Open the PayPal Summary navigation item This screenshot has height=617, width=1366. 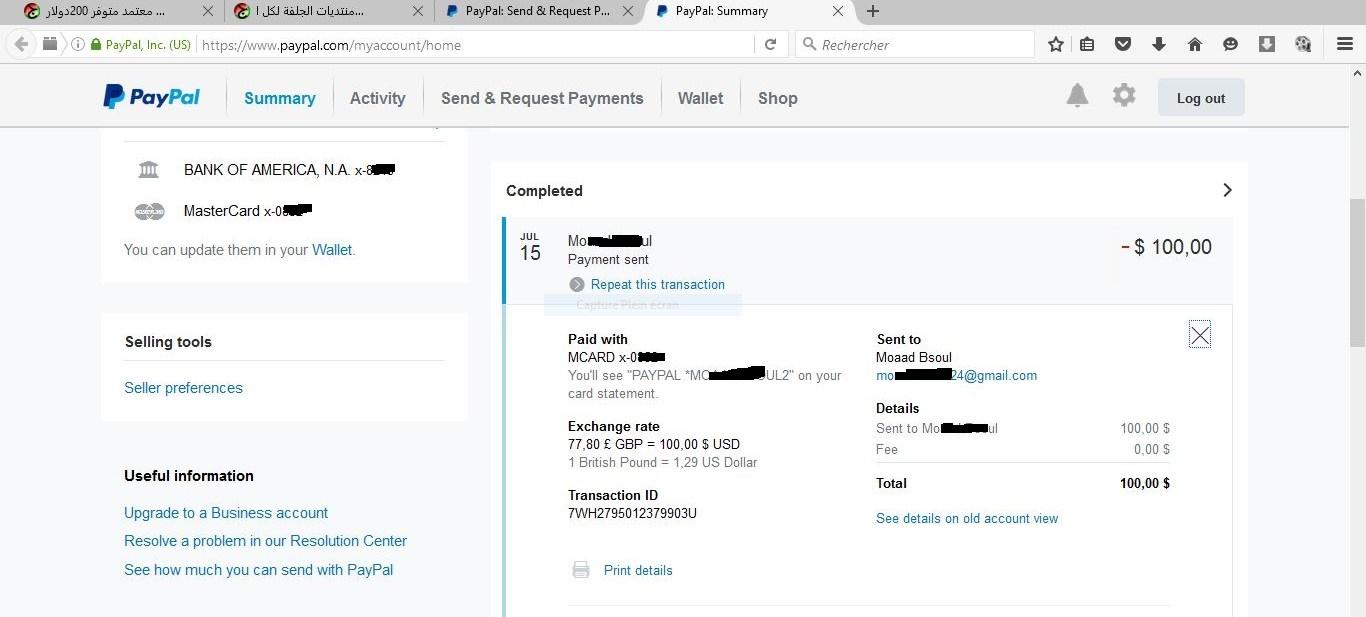[280, 98]
